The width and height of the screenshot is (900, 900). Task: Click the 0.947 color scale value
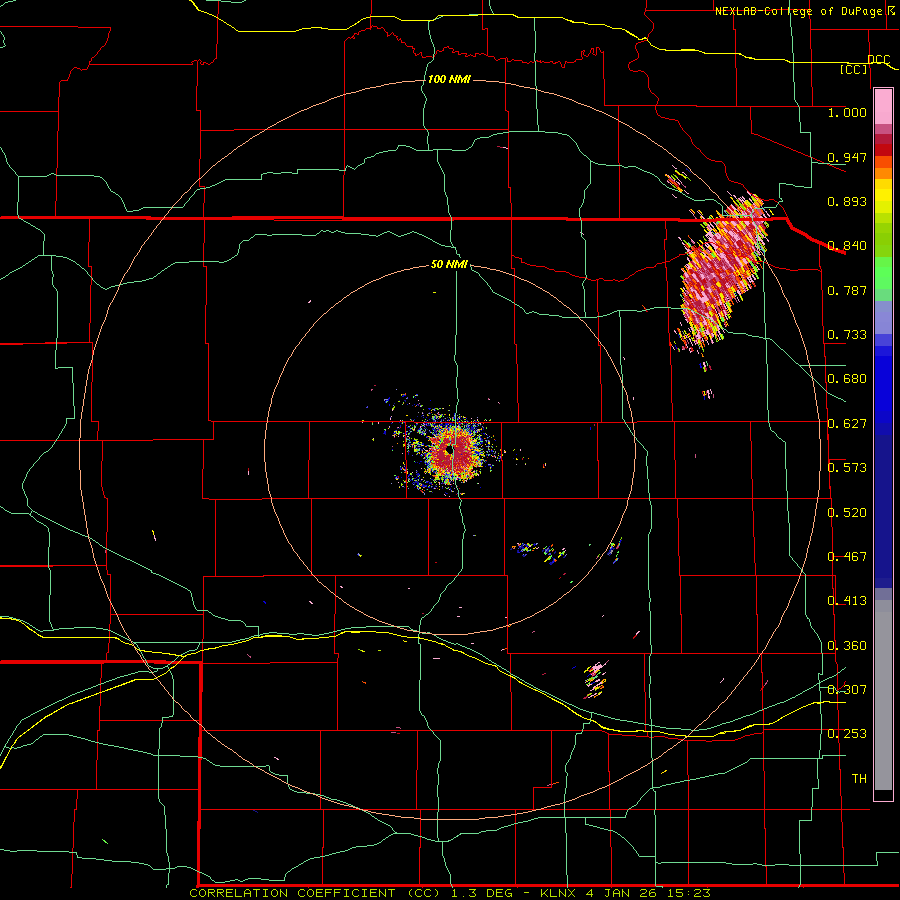click(847, 157)
